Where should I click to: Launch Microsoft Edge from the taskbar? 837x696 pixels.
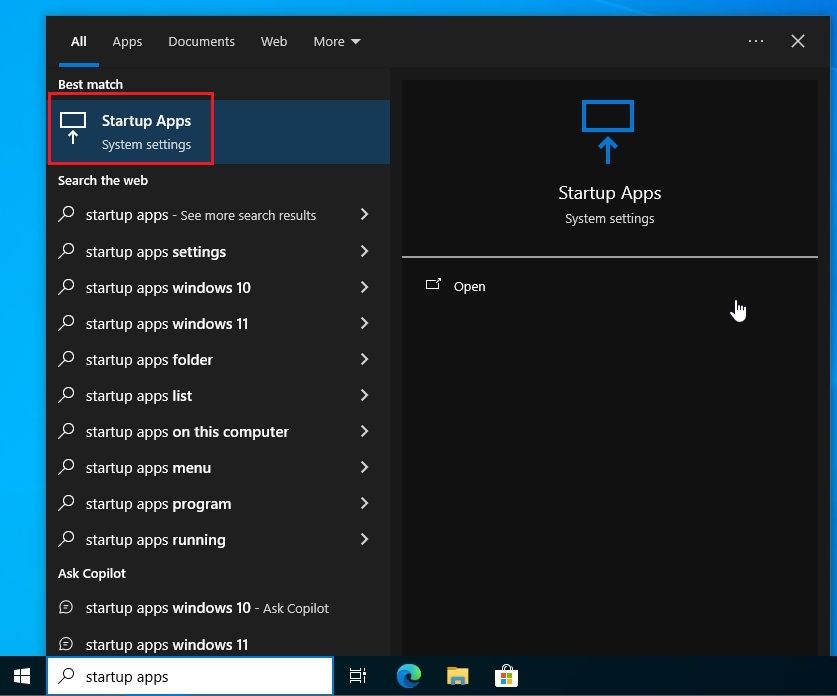point(408,677)
